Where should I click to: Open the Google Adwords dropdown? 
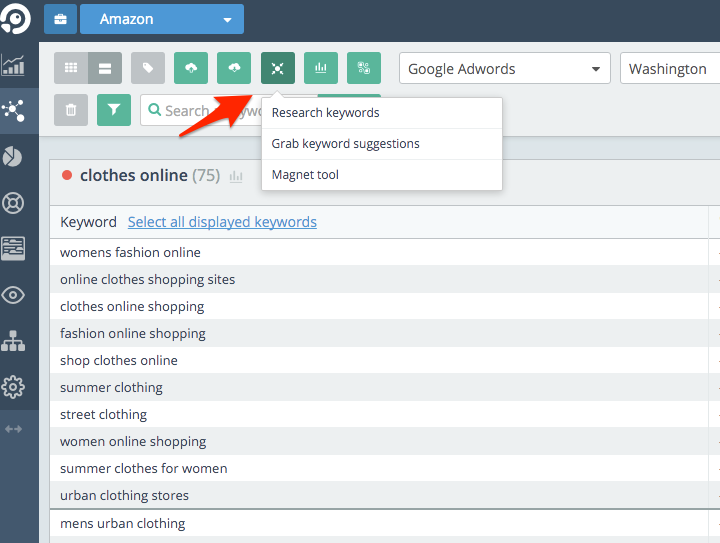[505, 68]
